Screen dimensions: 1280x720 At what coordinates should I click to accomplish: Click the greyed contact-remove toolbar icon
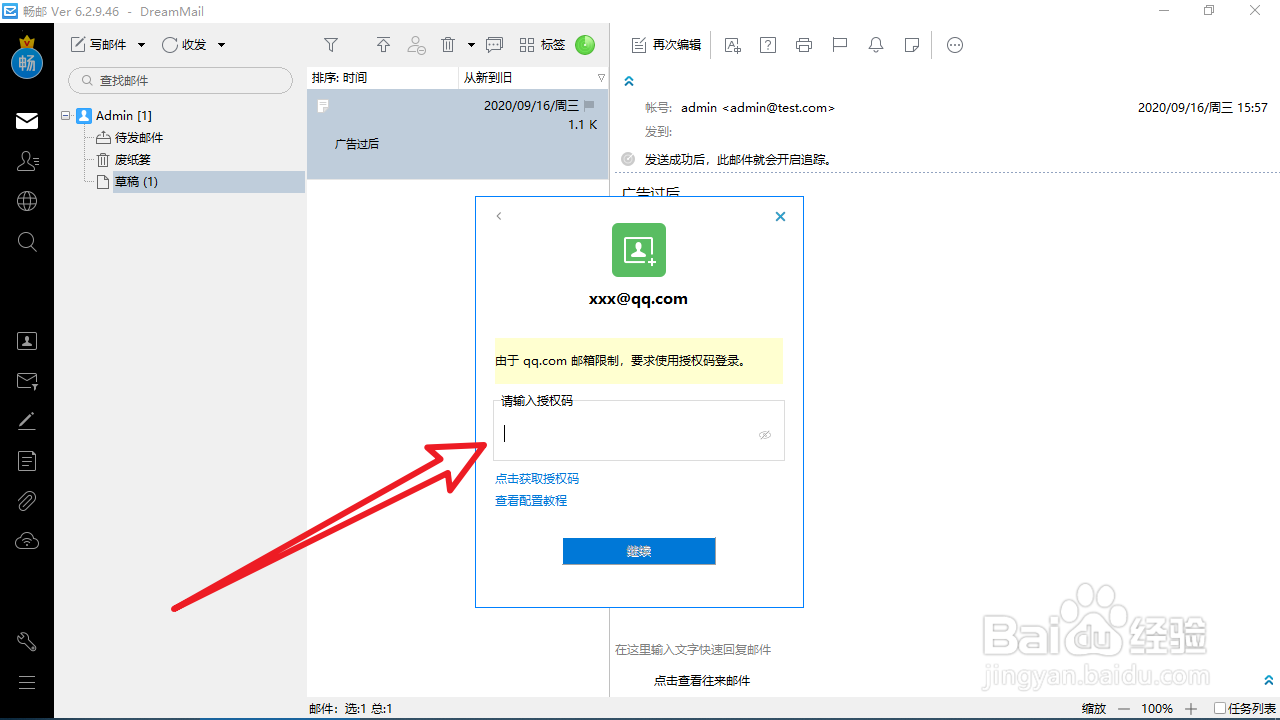click(417, 45)
